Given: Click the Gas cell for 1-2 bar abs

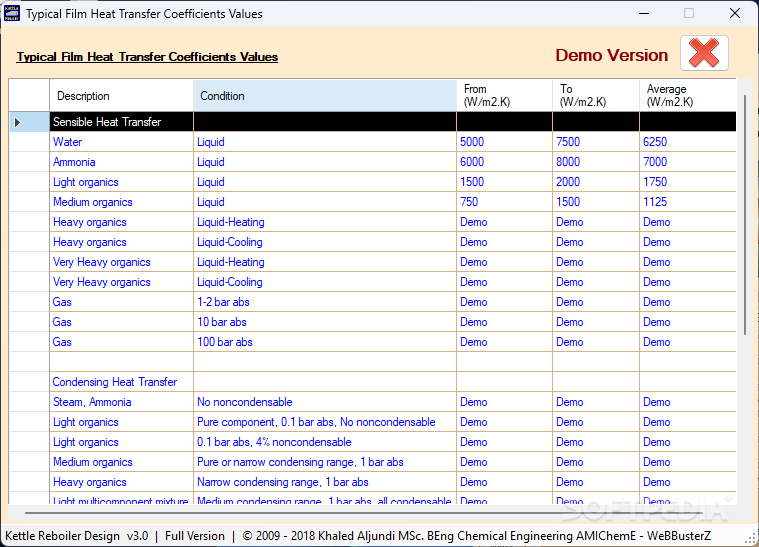Looking at the screenshot, I should pos(121,302).
